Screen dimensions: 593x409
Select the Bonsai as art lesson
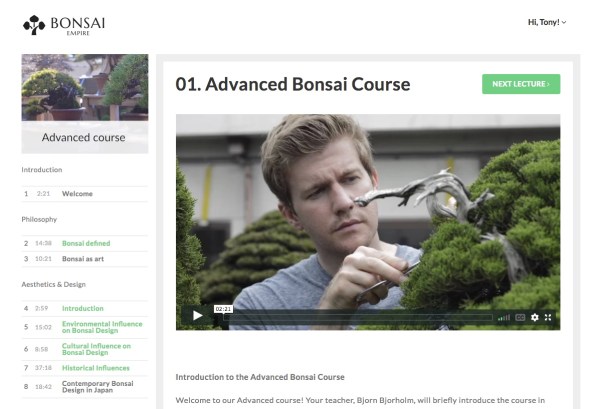(85, 259)
